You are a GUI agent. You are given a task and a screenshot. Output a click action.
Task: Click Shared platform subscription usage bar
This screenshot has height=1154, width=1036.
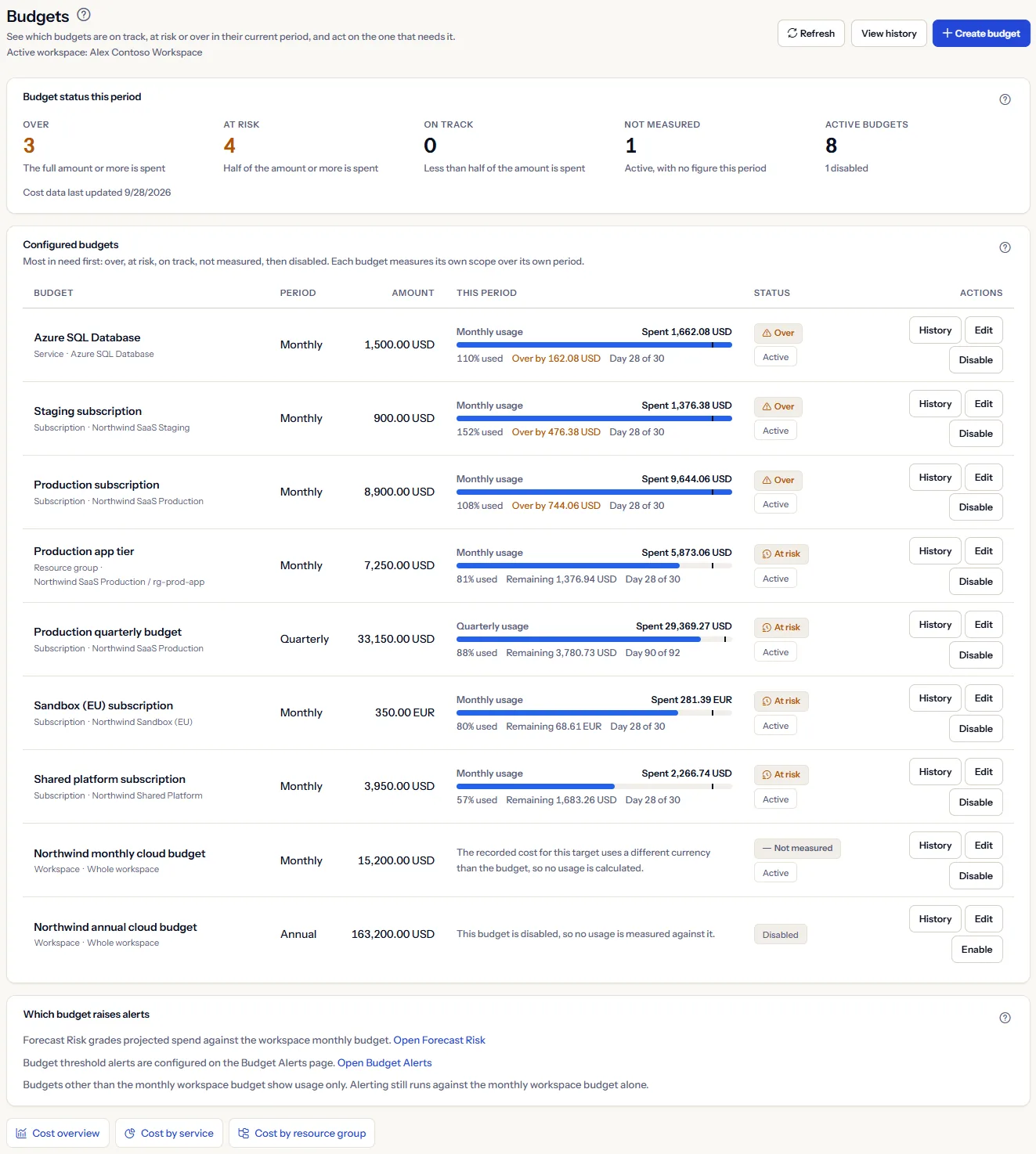point(594,786)
